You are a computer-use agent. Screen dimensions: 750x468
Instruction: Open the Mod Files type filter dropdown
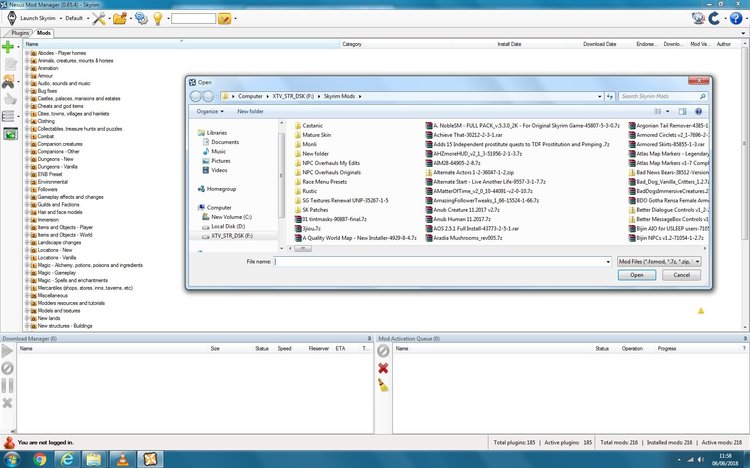coord(659,262)
